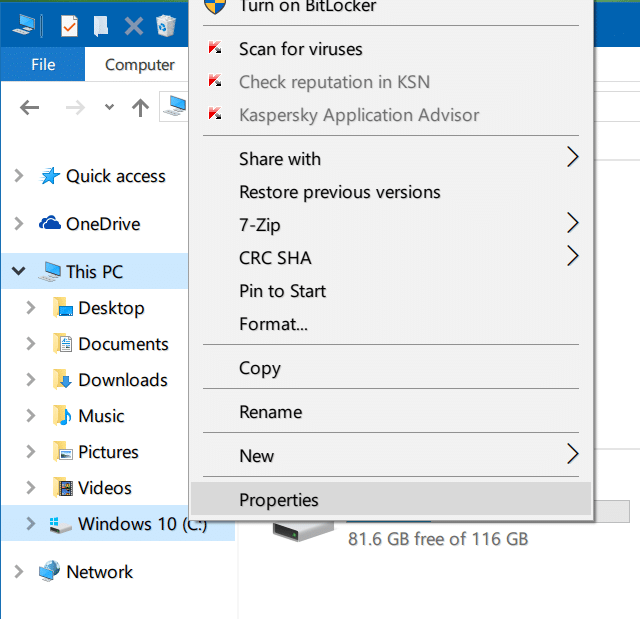Viewport: 640px width, 619px height.
Task: Click the Desktop folder icon
Action: (62, 308)
